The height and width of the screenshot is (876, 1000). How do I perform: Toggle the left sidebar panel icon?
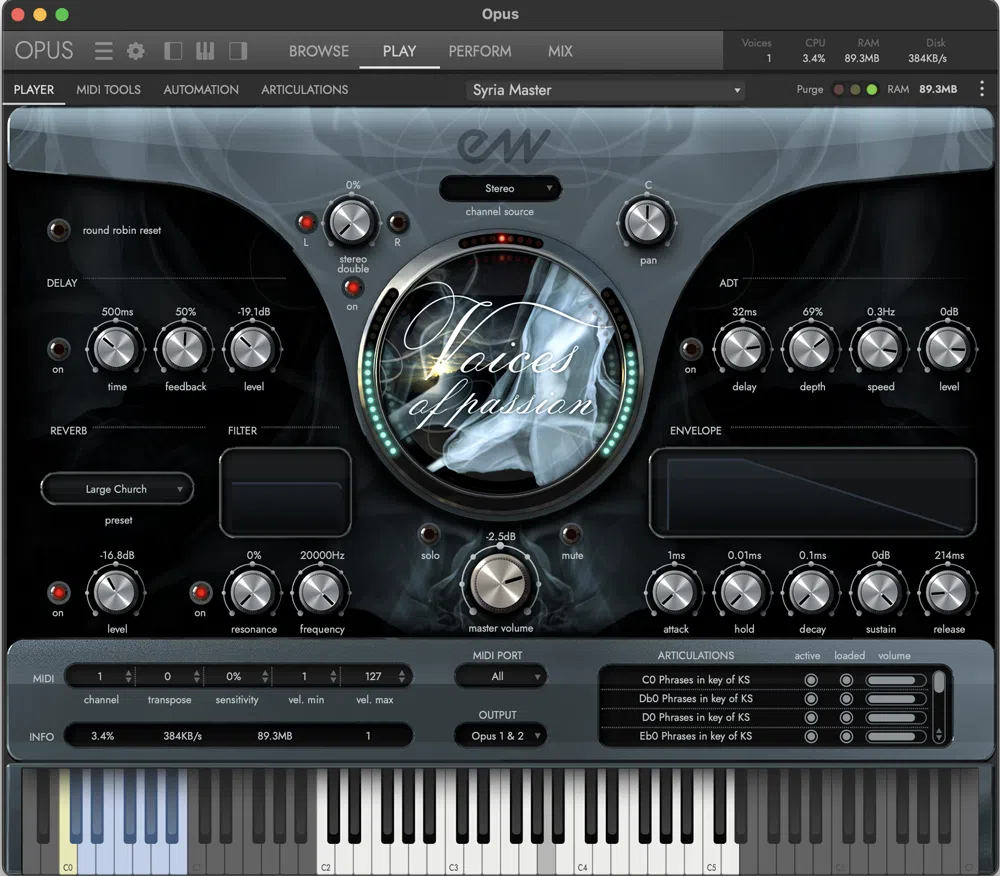(173, 51)
